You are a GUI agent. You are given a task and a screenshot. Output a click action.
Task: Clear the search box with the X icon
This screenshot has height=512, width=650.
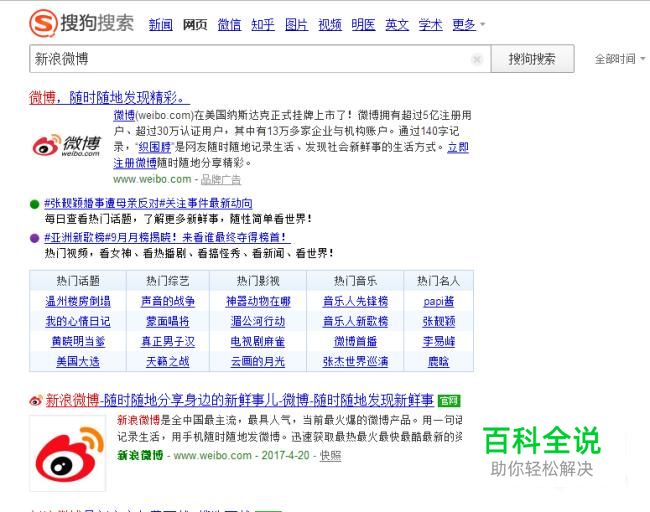tap(477, 59)
